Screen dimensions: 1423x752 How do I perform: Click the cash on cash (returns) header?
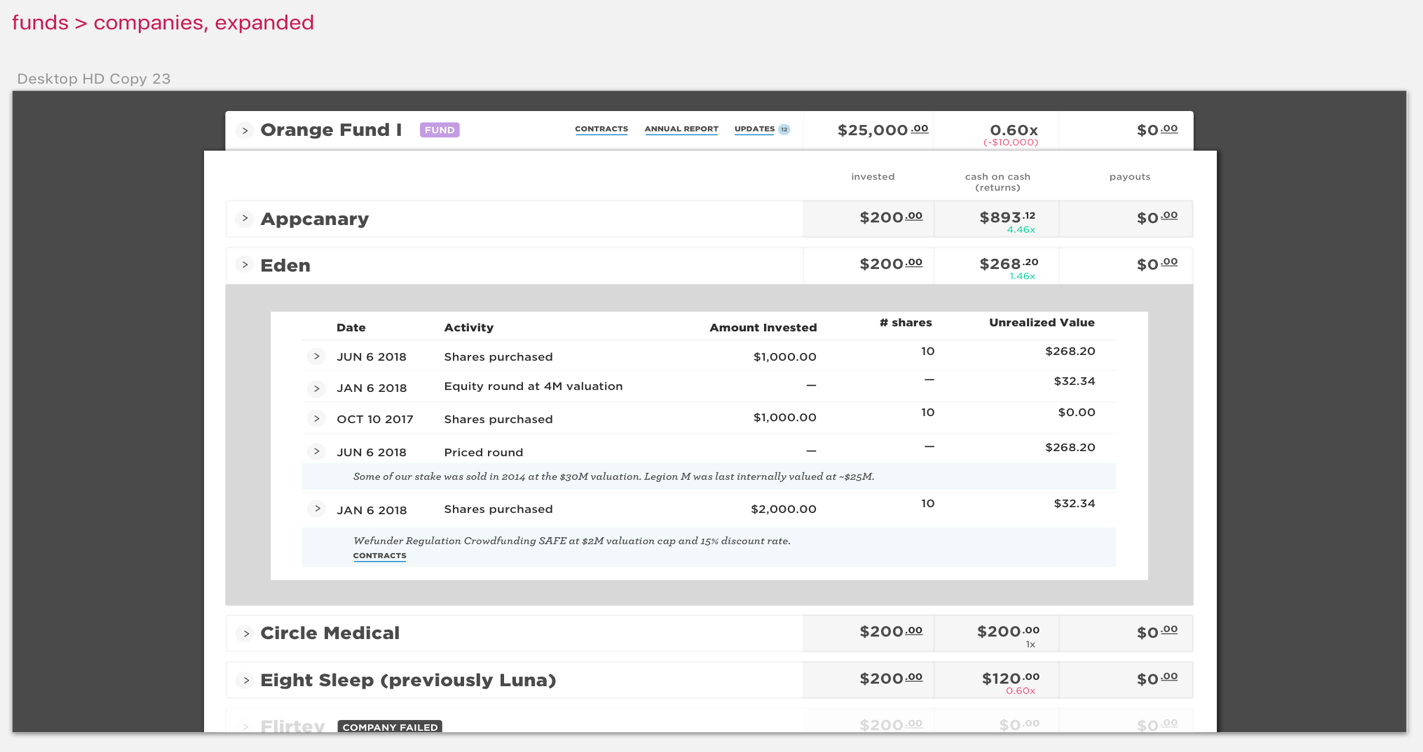pos(998,182)
